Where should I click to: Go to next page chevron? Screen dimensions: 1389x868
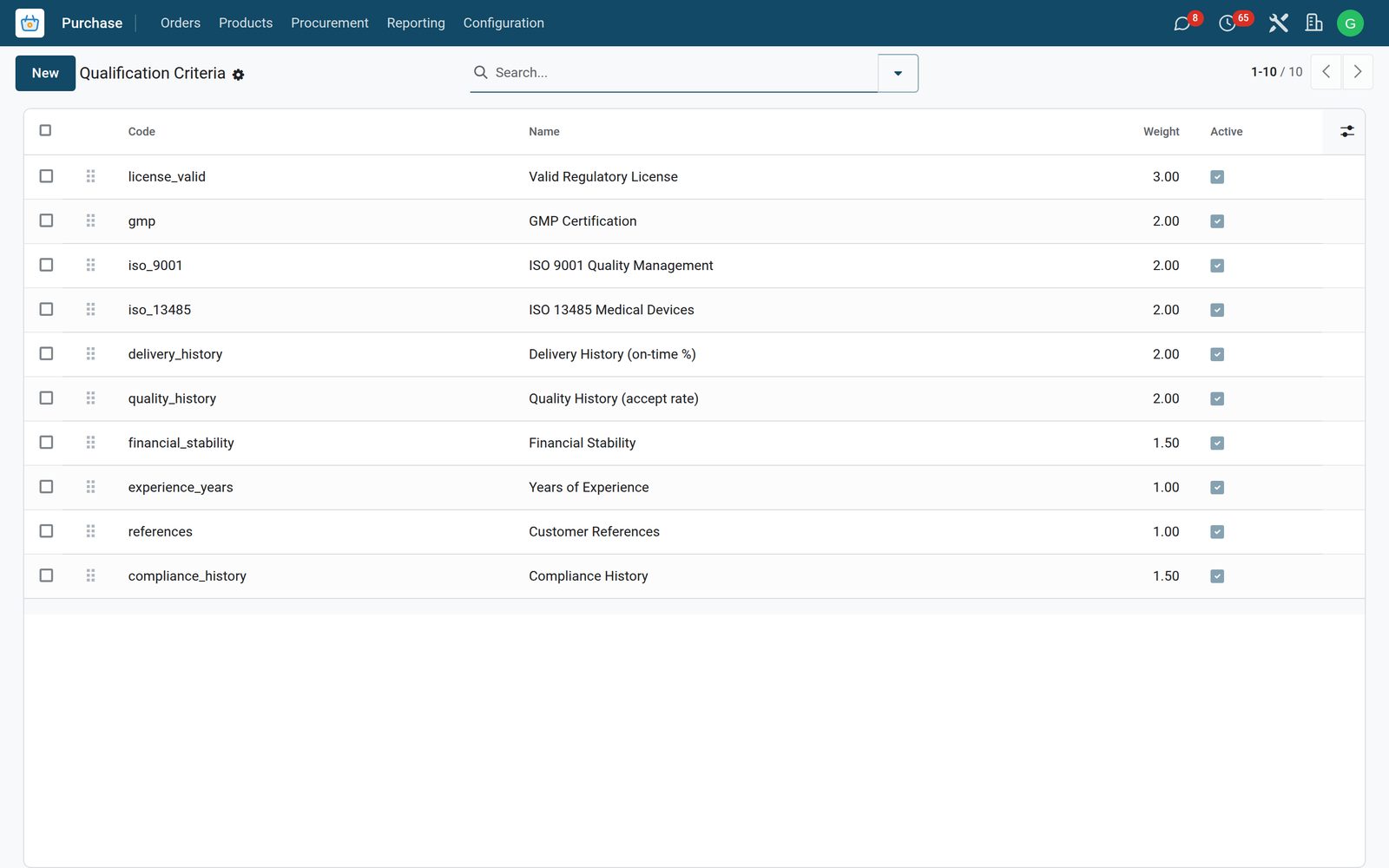click(x=1358, y=72)
